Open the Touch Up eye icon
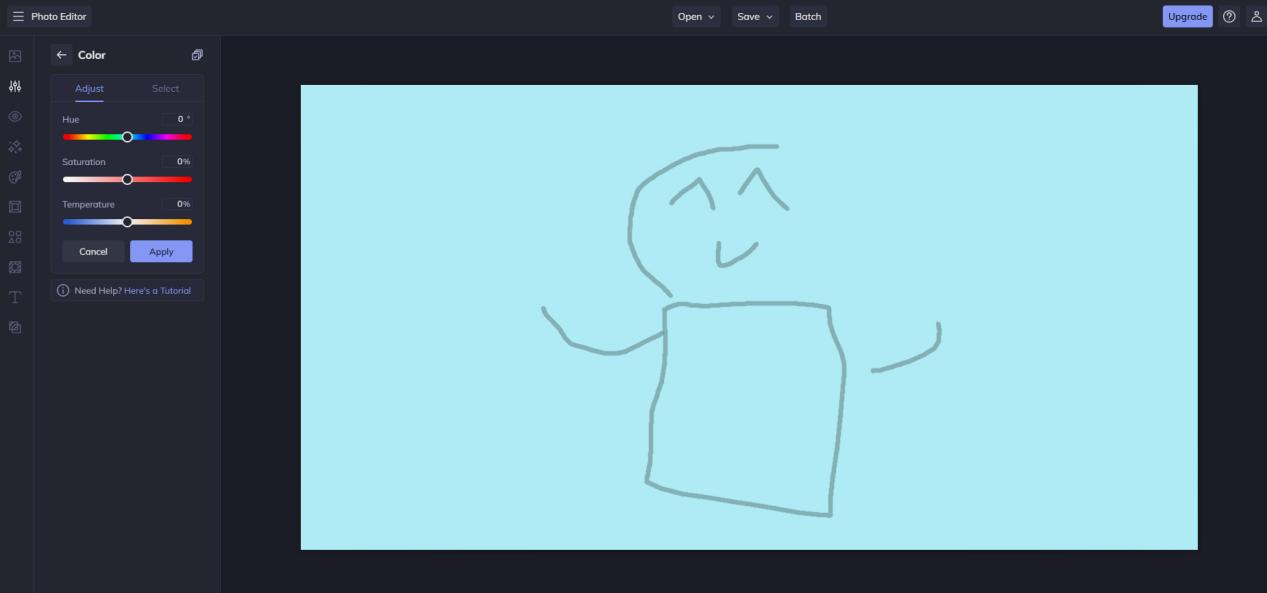Screen dimensions: 1267x593 15,116
